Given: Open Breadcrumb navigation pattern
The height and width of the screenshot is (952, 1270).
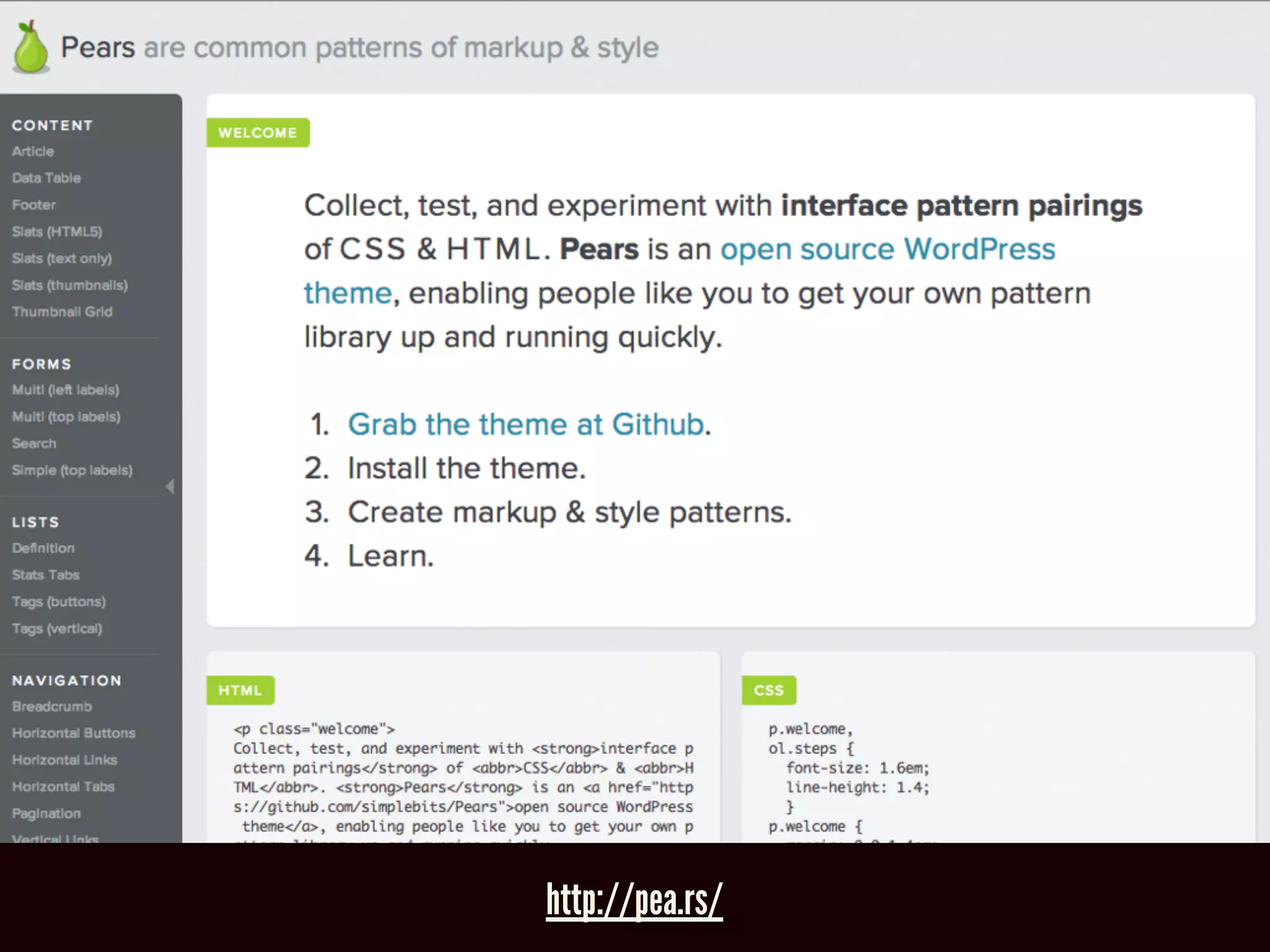Looking at the screenshot, I should pyautogui.click(x=52, y=707).
